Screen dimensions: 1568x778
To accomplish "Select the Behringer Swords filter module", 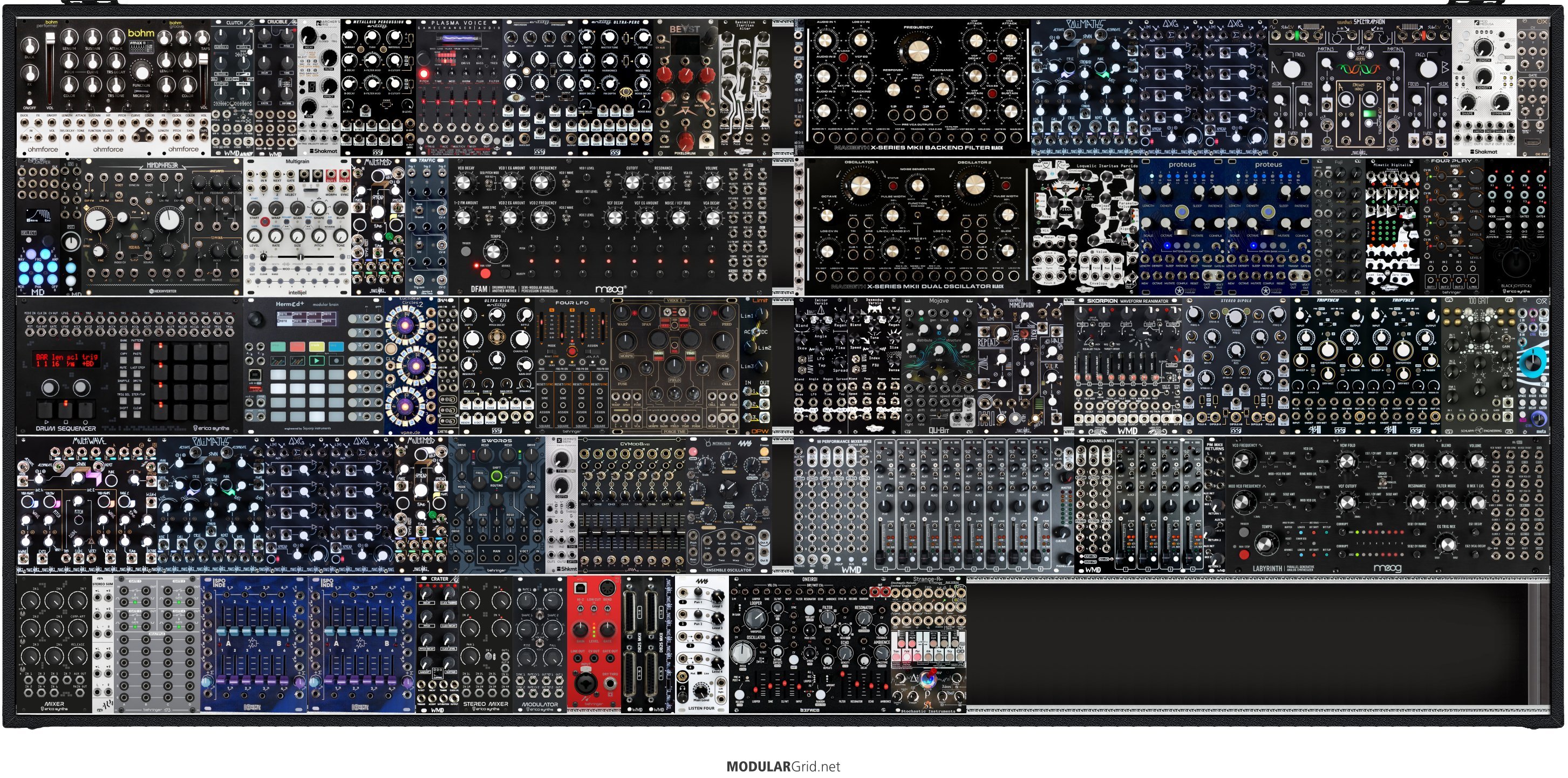I will point(496,504).
